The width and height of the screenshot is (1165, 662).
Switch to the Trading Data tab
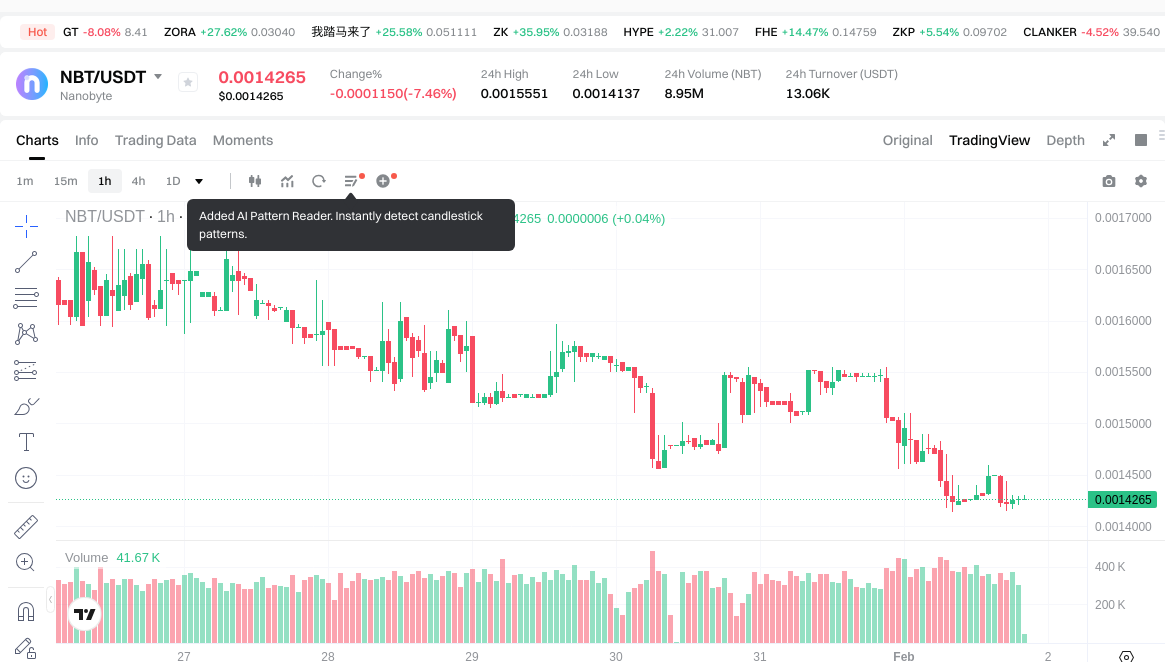155,140
